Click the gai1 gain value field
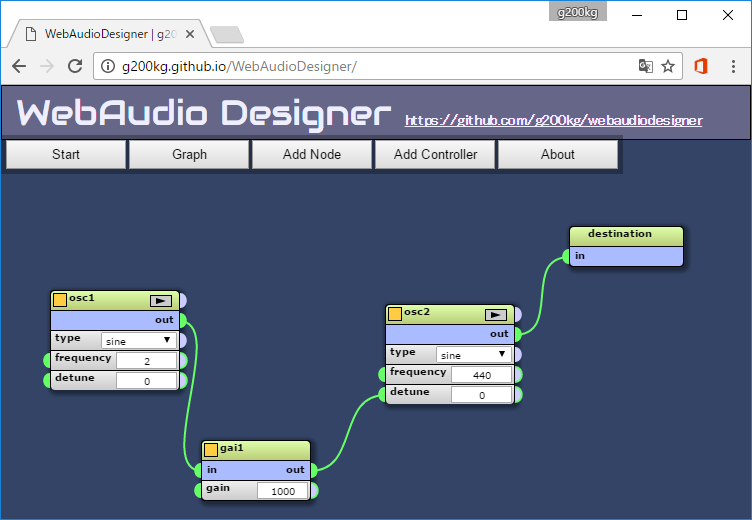 pos(284,491)
